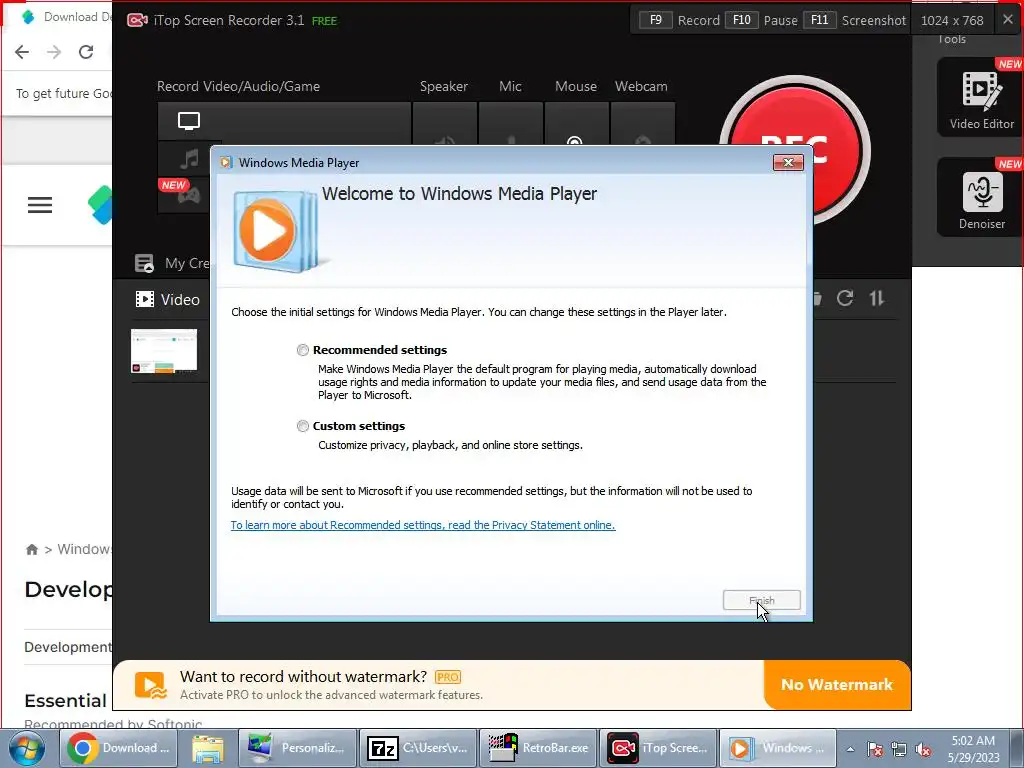Click the Action Center flag tray icon
The height and width of the screenshot is (768, 1024).
pyautogui.click(x=875, y=749)
